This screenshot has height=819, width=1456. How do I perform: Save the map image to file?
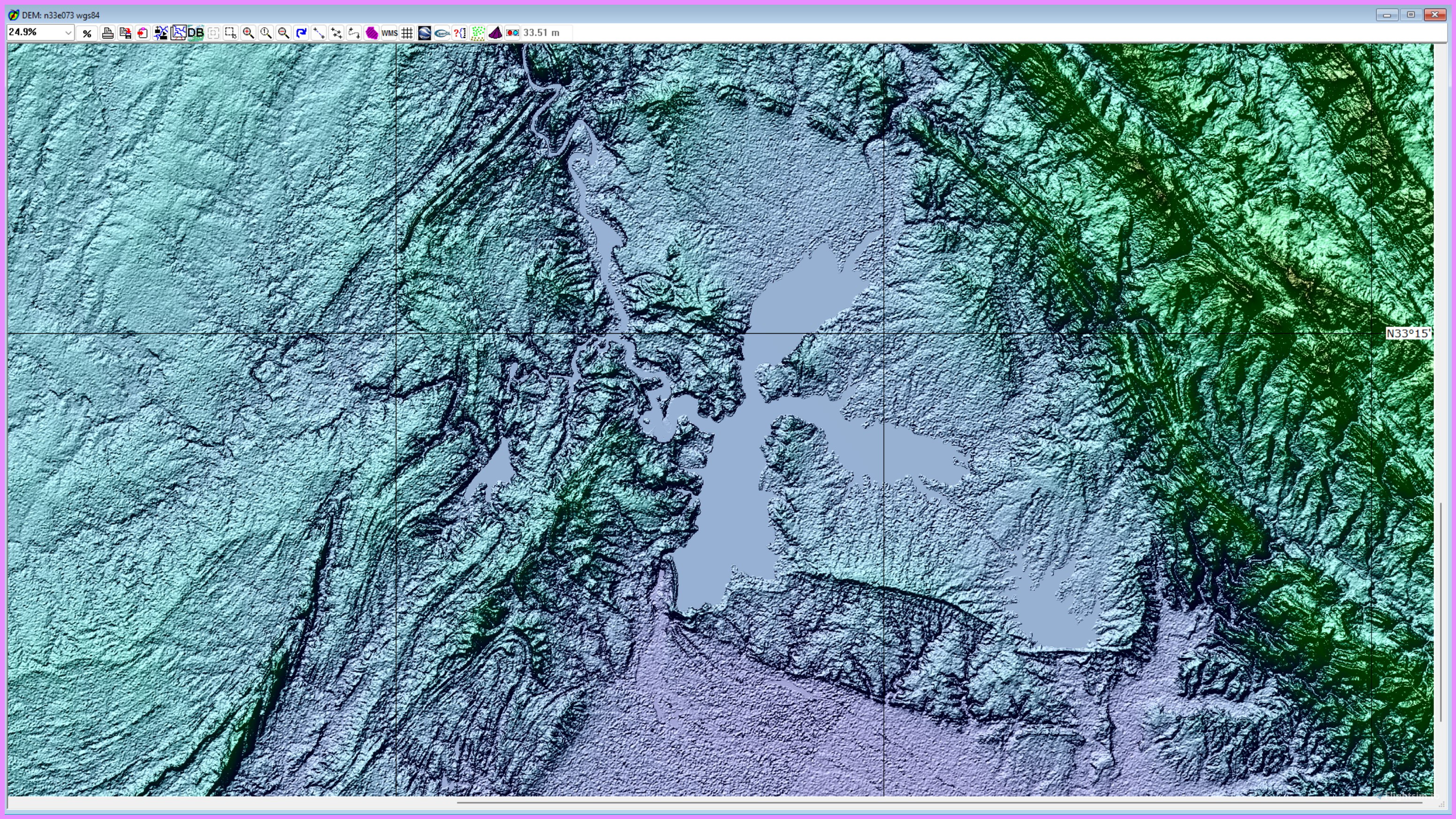pos(126,33)
